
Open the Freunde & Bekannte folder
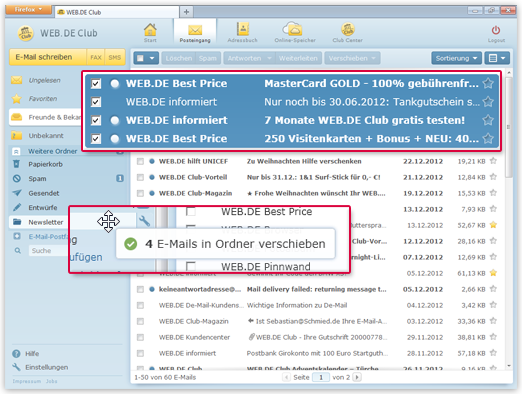46,117
